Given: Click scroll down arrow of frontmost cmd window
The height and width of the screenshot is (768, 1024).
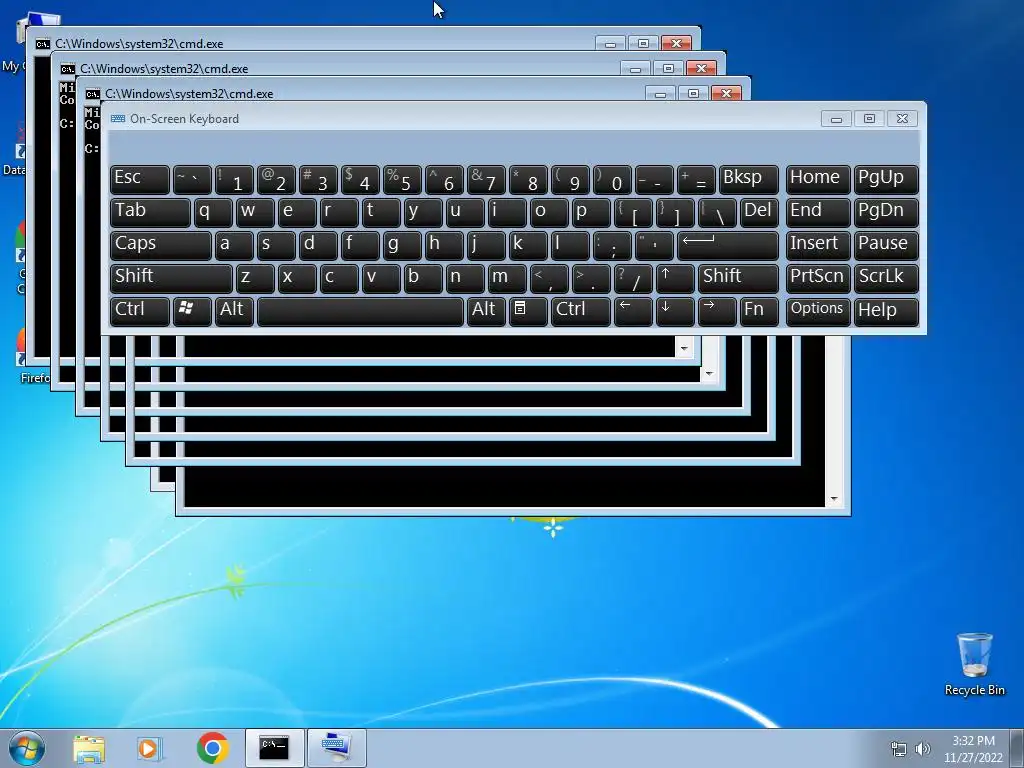Looking at the screenshot, I should (x=834, y=499).
